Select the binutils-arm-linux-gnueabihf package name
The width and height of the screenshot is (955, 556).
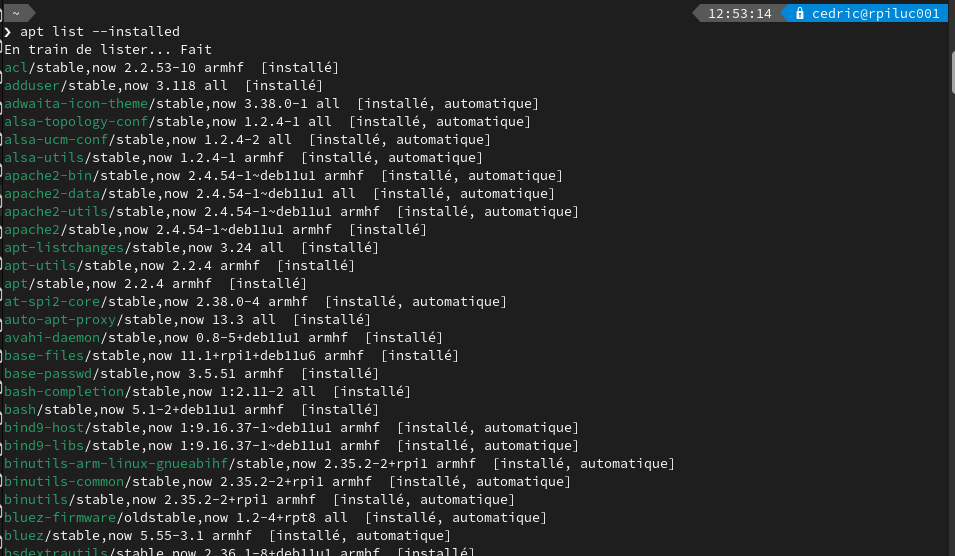(116, 463)
